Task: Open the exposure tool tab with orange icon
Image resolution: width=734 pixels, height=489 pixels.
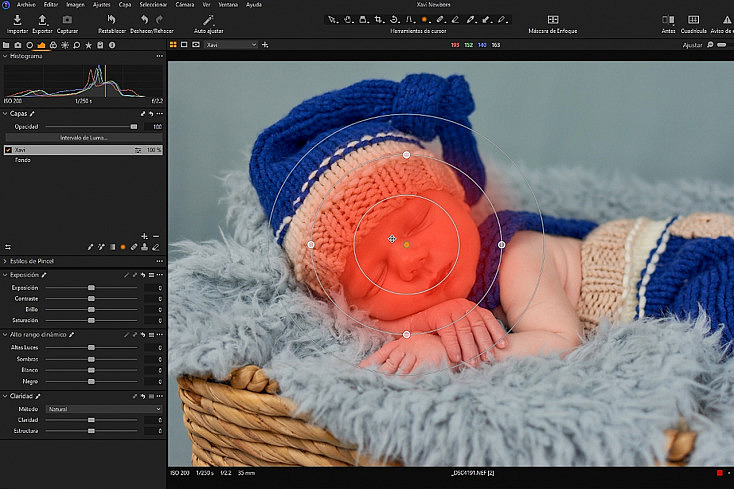Action: (41, 45)
